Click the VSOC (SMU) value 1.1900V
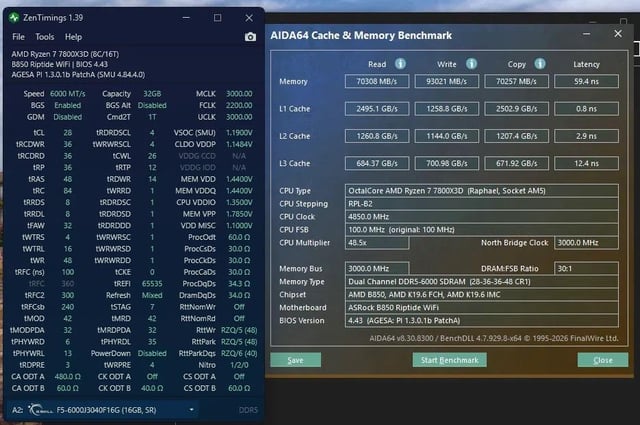This screenshot has height=425, width=640. [239, 133]
